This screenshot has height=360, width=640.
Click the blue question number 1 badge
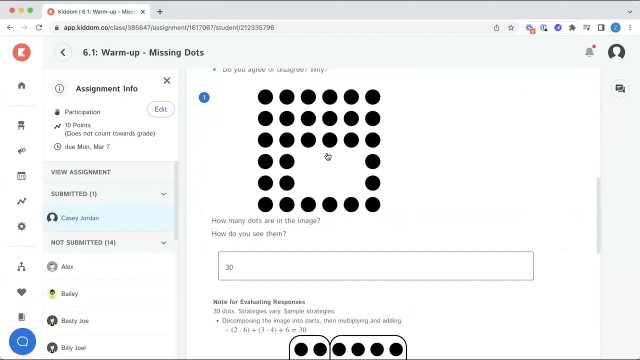pos(204,98)
